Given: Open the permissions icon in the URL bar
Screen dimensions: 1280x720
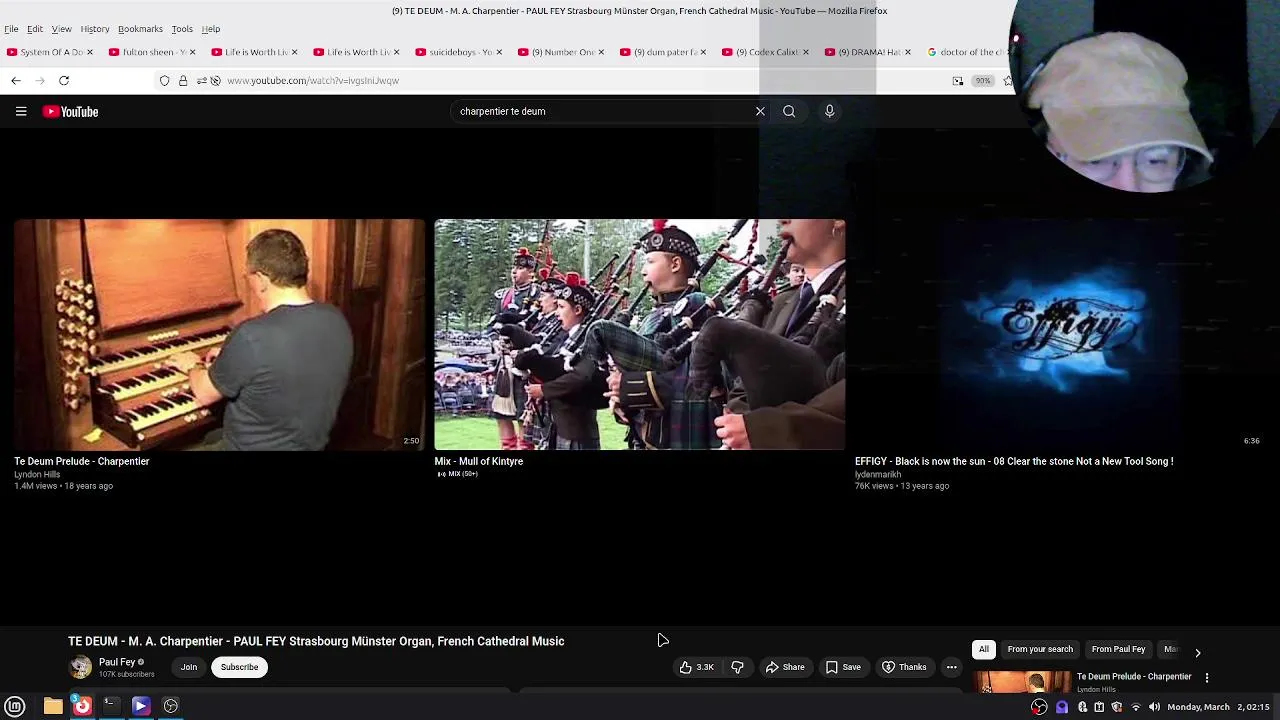Looking at the screenshot, I should [201, 80].
